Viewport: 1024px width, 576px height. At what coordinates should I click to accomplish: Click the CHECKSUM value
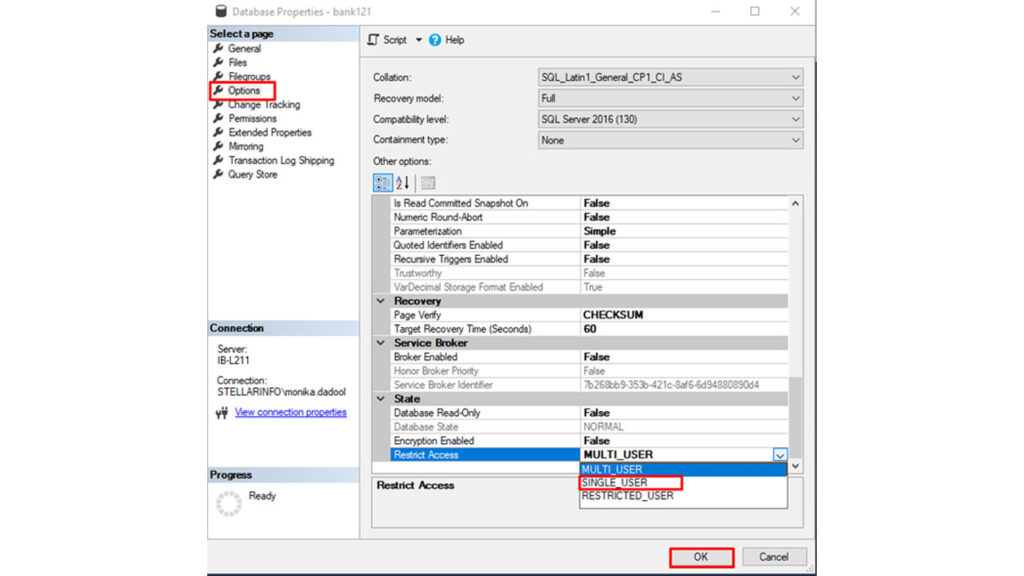pyautogui.click(x=613, y=315)
